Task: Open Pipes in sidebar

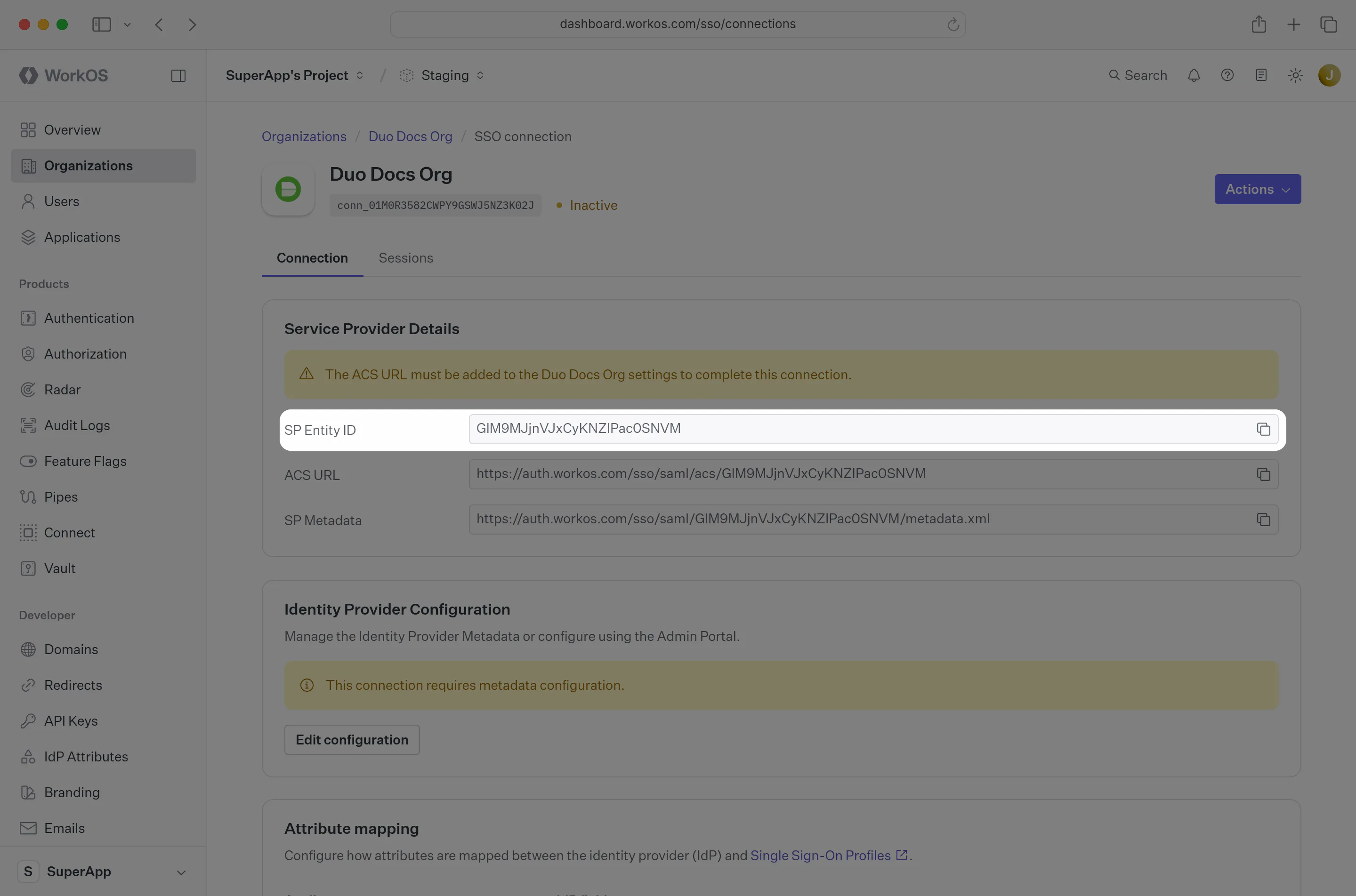Action: pyautogui.click(x=104, y=497)
